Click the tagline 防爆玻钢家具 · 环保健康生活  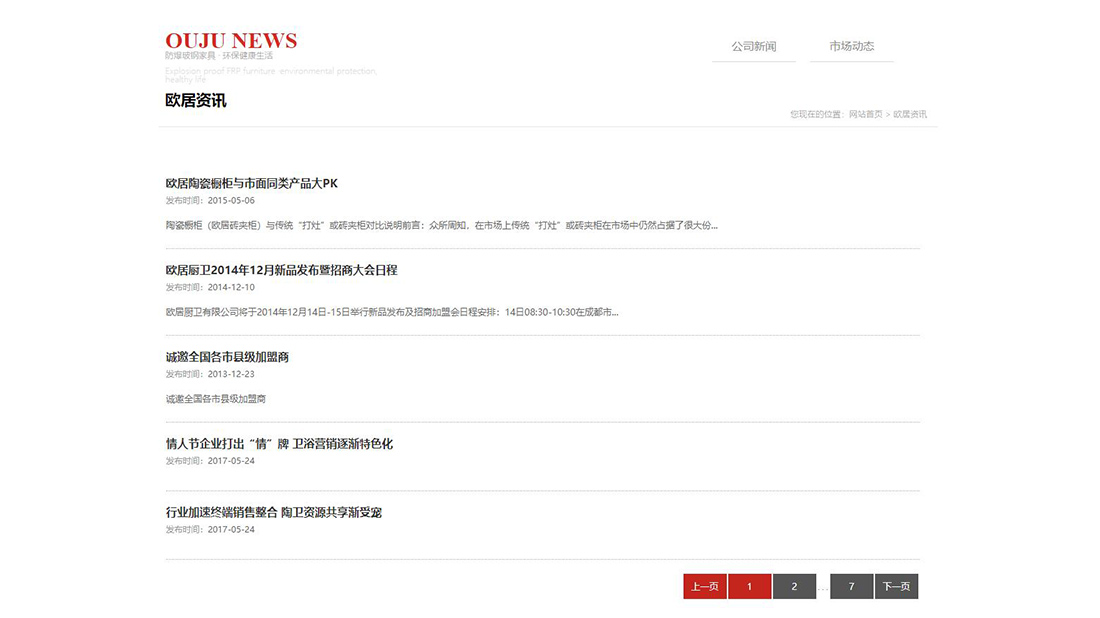[219, 56]
